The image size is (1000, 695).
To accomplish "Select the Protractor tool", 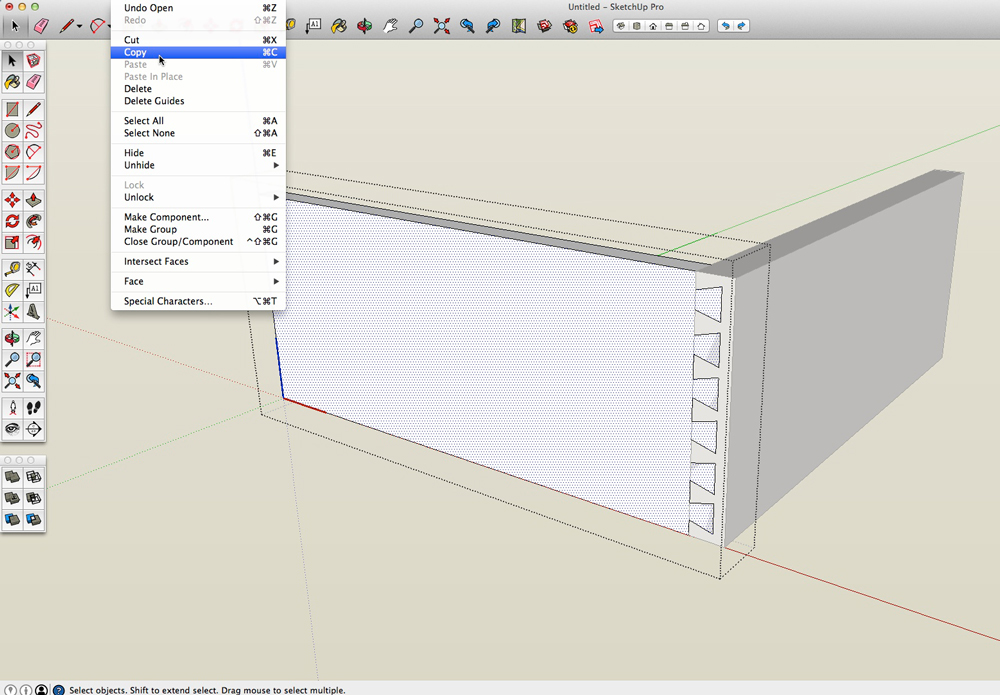I will 12,290.
